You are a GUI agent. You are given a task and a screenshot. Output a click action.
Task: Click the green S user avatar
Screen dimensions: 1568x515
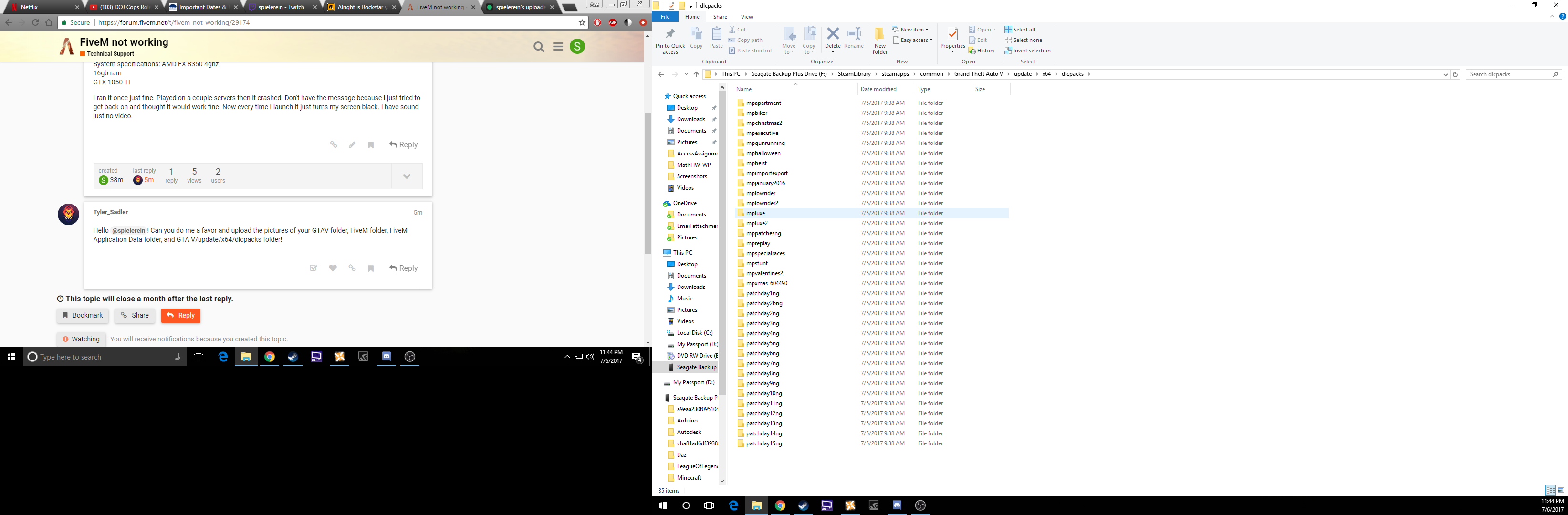pyautogui.click(x=577, y=46)
